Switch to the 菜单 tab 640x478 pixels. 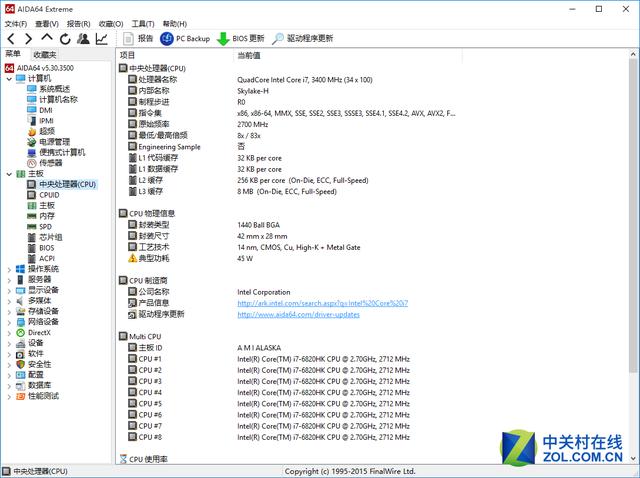tap(13, 54)
